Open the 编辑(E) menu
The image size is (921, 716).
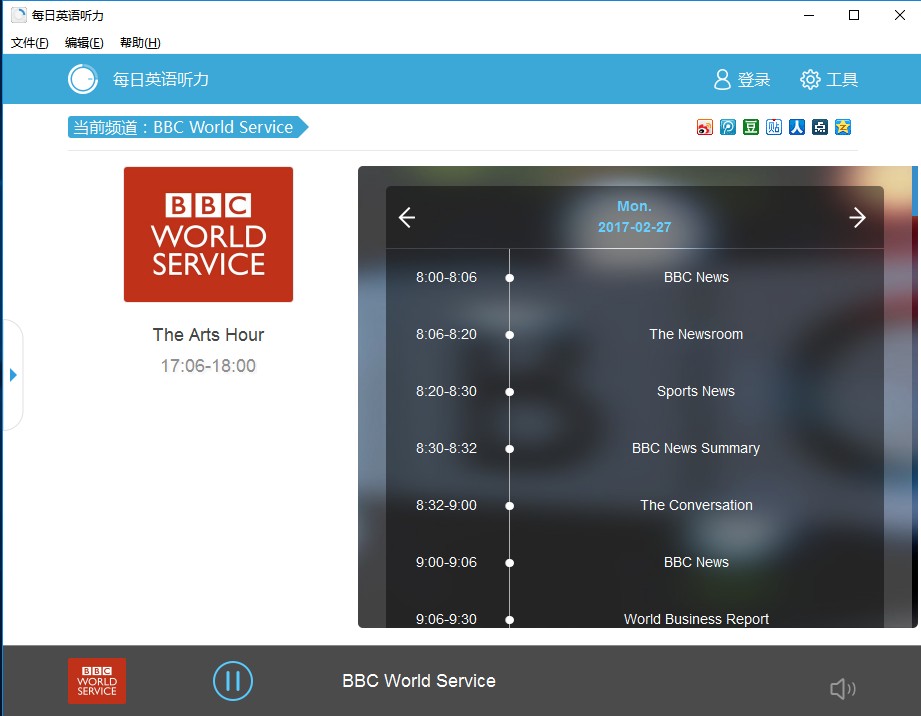84,43
